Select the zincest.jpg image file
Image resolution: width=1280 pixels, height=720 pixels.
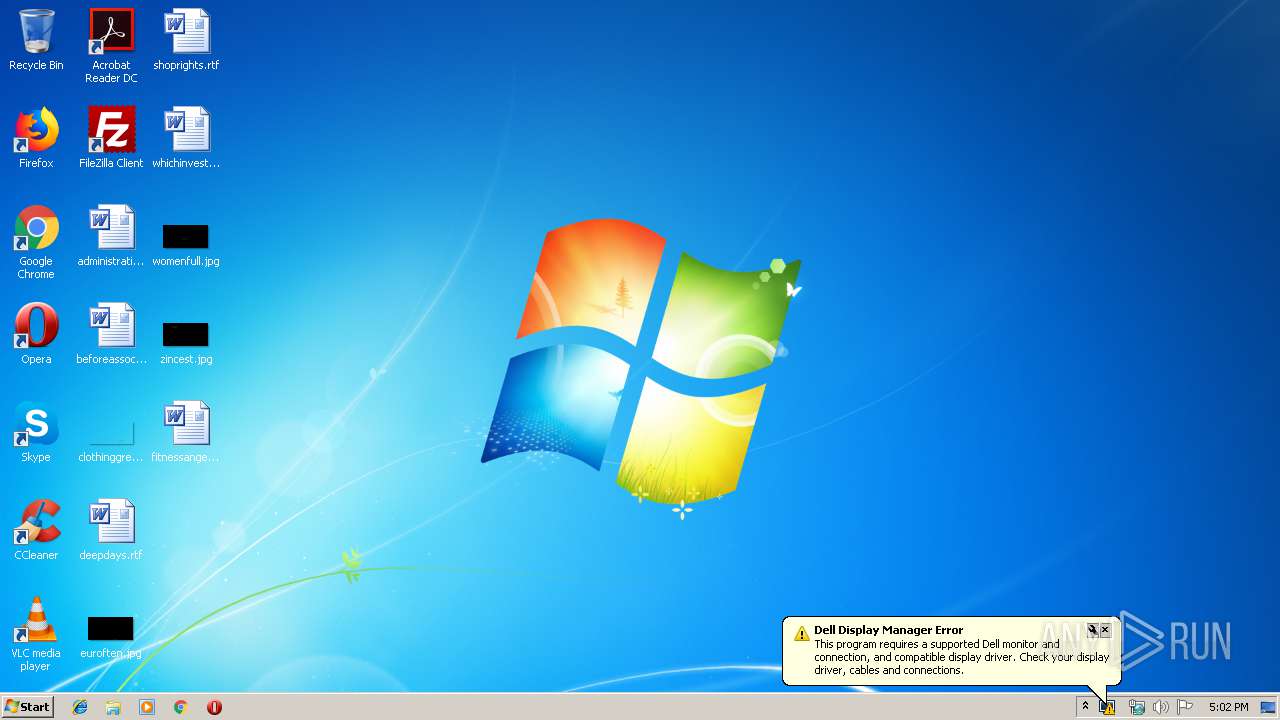pyautogui.click(x=186, y=342)
